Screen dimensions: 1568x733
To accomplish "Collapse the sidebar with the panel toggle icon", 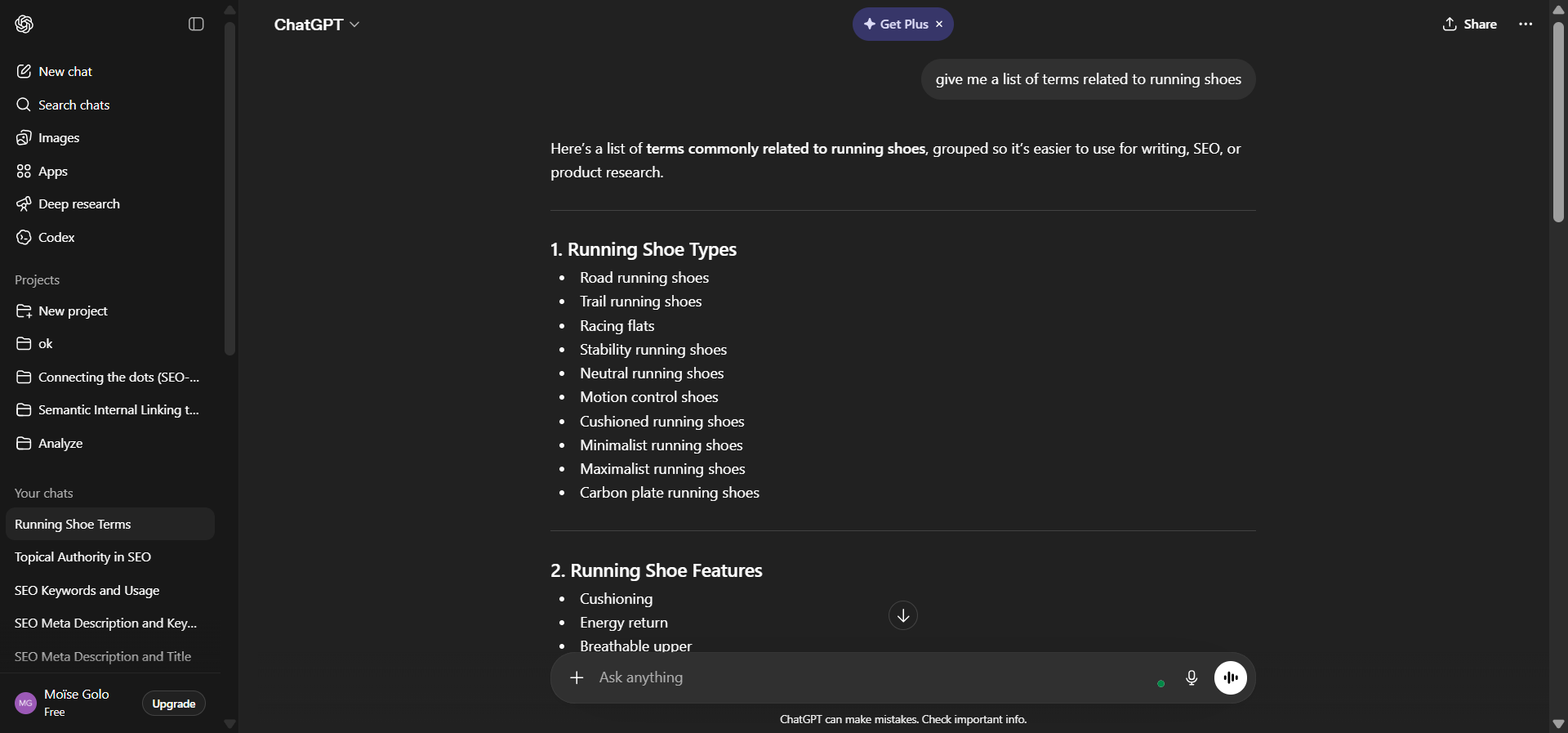I will 196,25.
